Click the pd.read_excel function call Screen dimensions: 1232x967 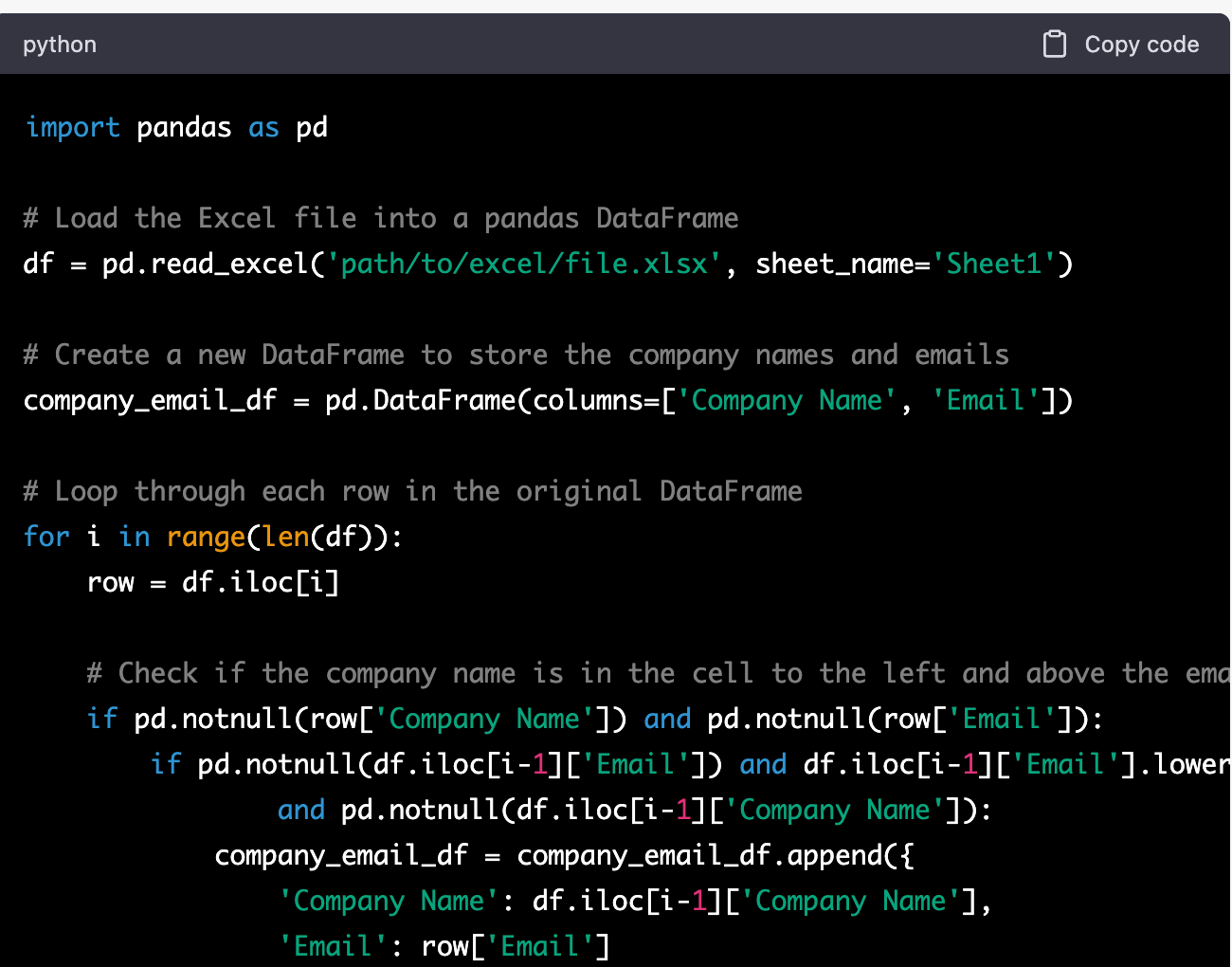point(210,264)
